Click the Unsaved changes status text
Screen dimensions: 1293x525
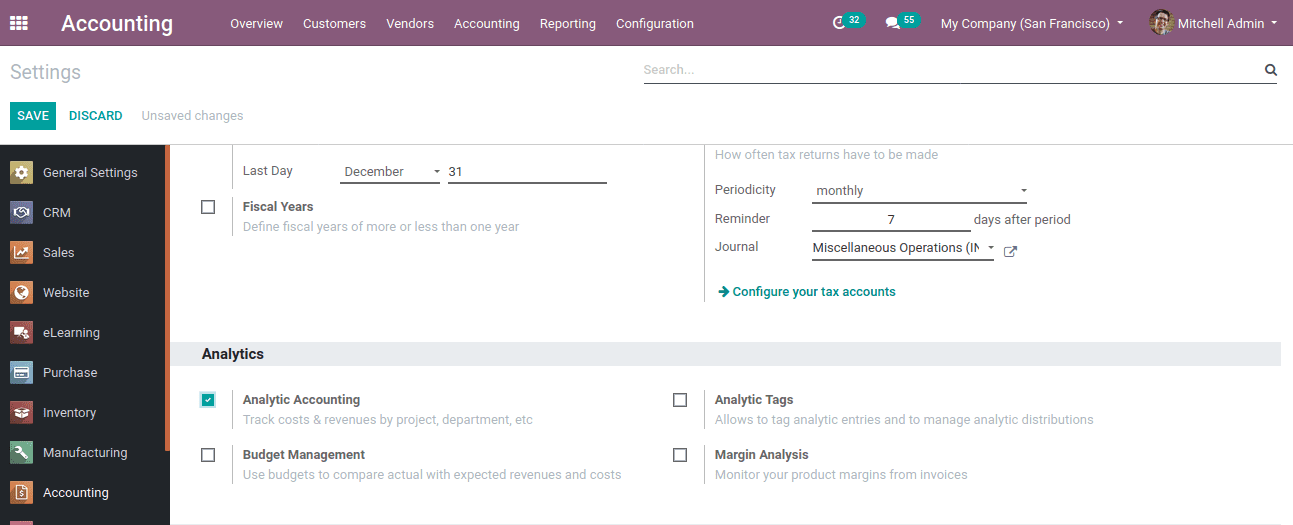[192, 116]
